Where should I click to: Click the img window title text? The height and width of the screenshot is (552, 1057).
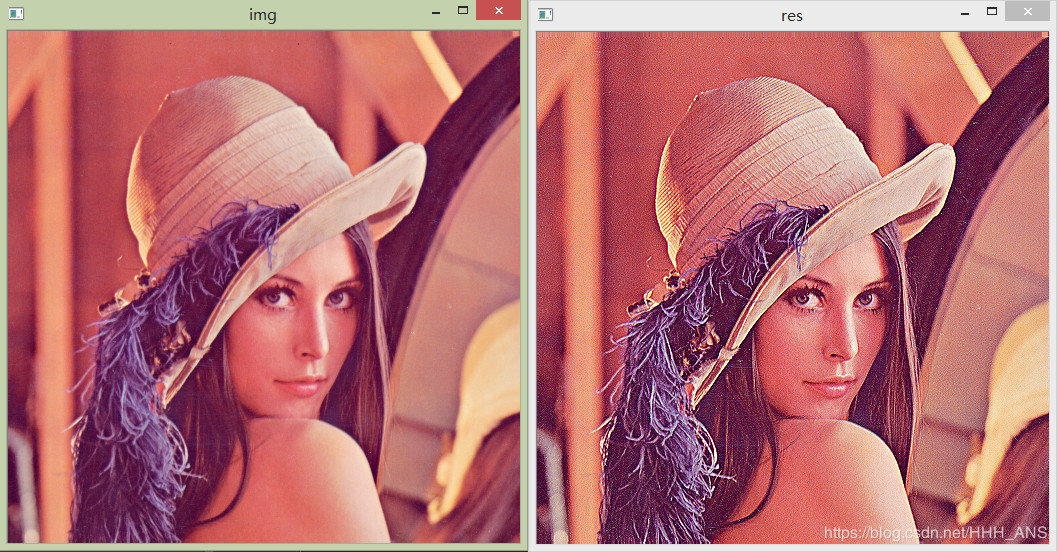point(263,14)
